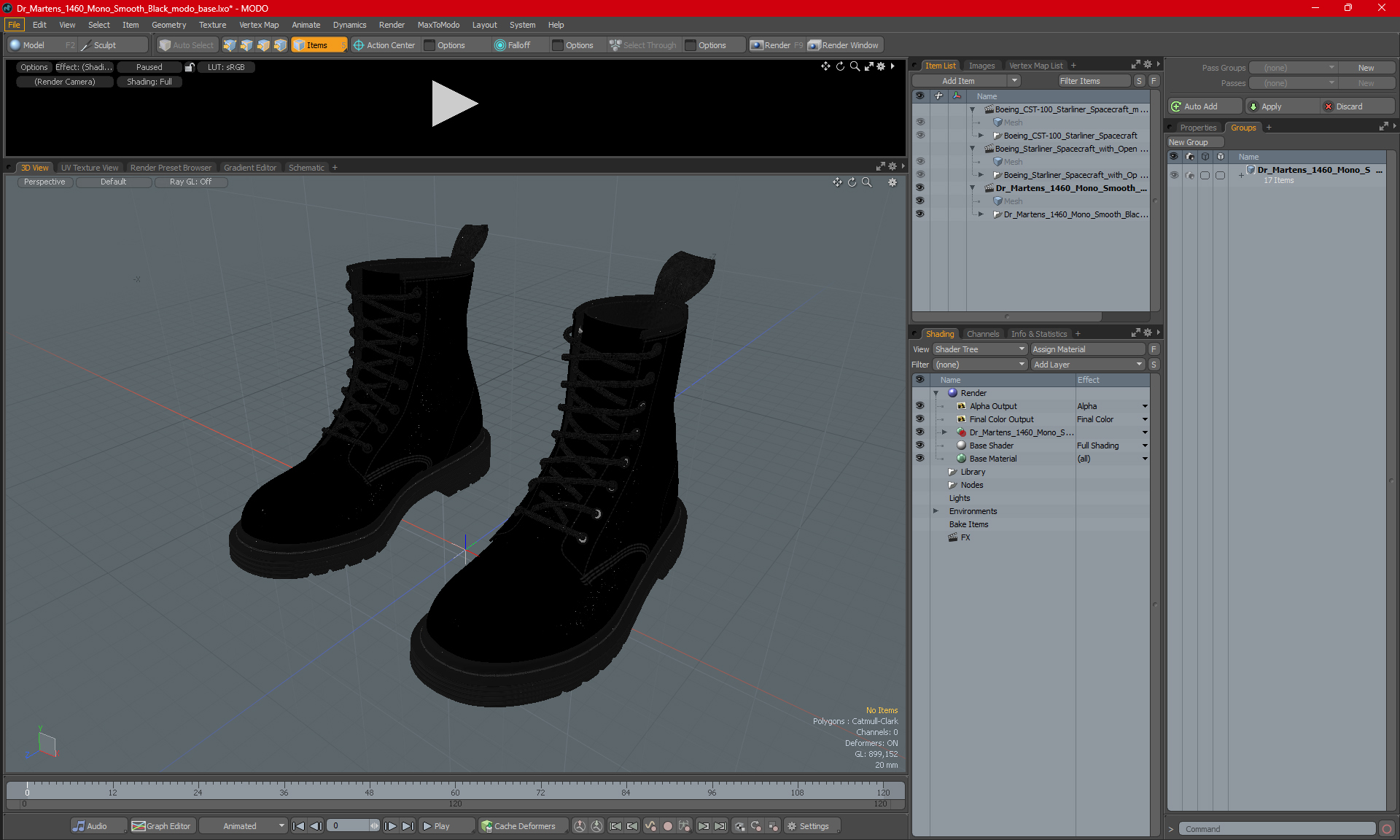
Task: Toggle visibility of Dr_Martens_1460_Mono_S group in Groups
Action: (1174, 175)
